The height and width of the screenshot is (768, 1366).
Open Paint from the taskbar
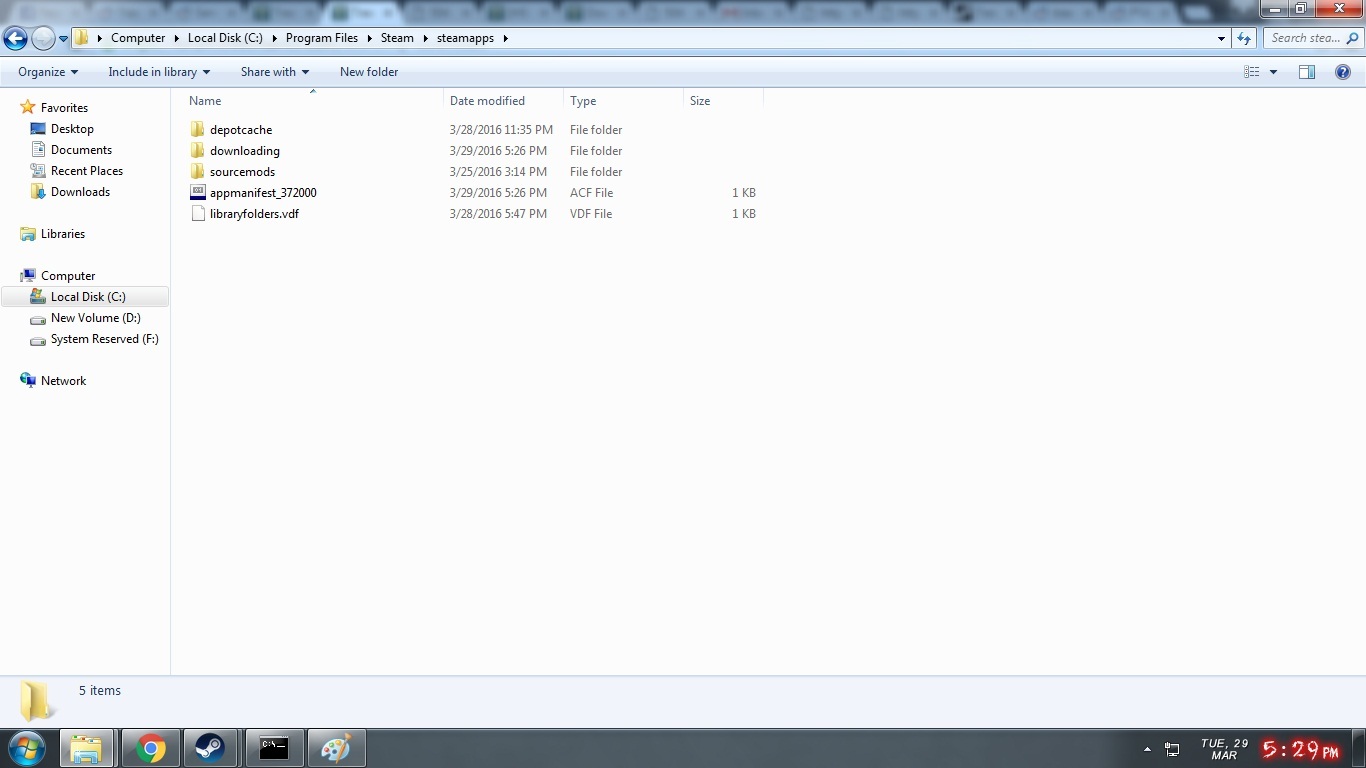click(x=336, y=748)
